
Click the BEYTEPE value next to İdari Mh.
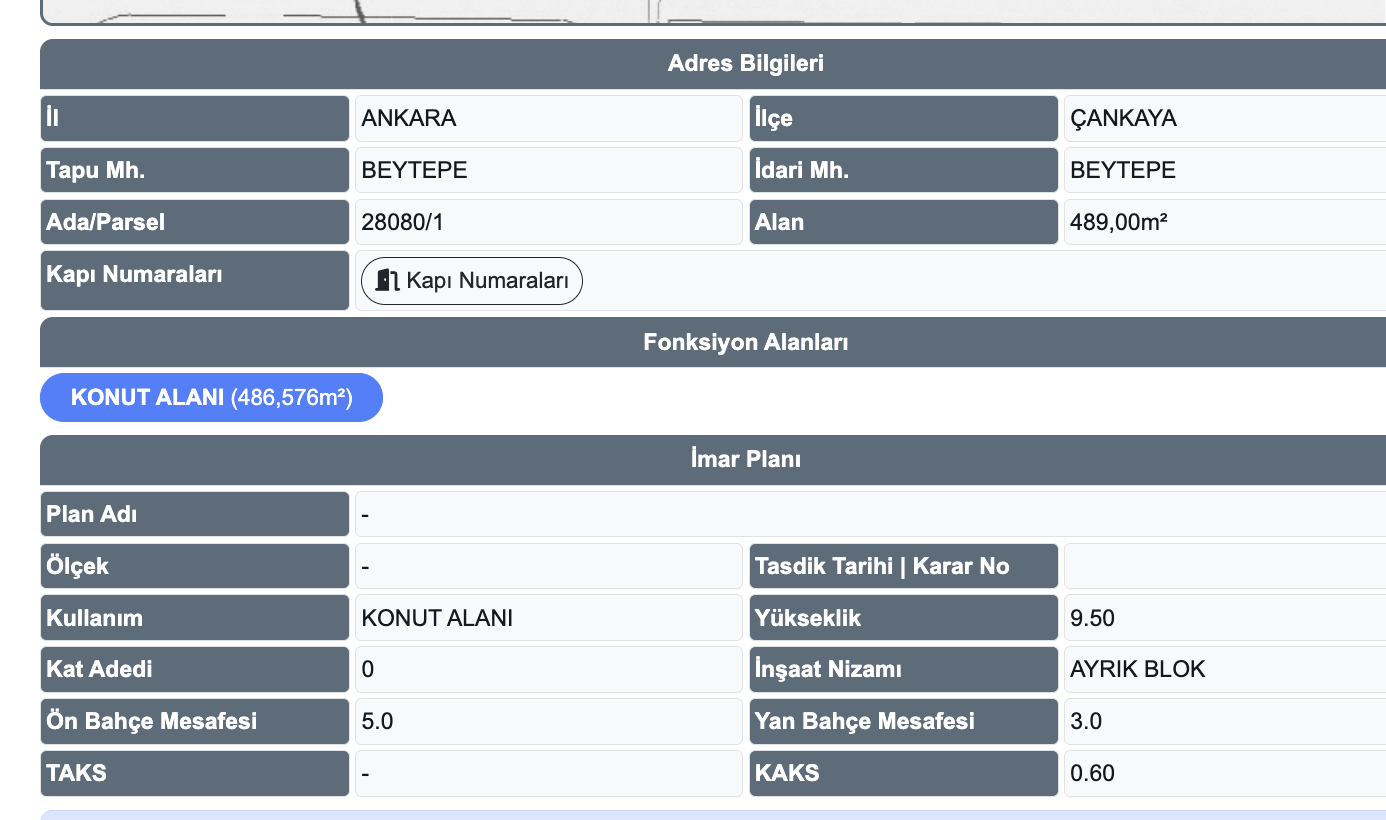tap(1224, 170)
